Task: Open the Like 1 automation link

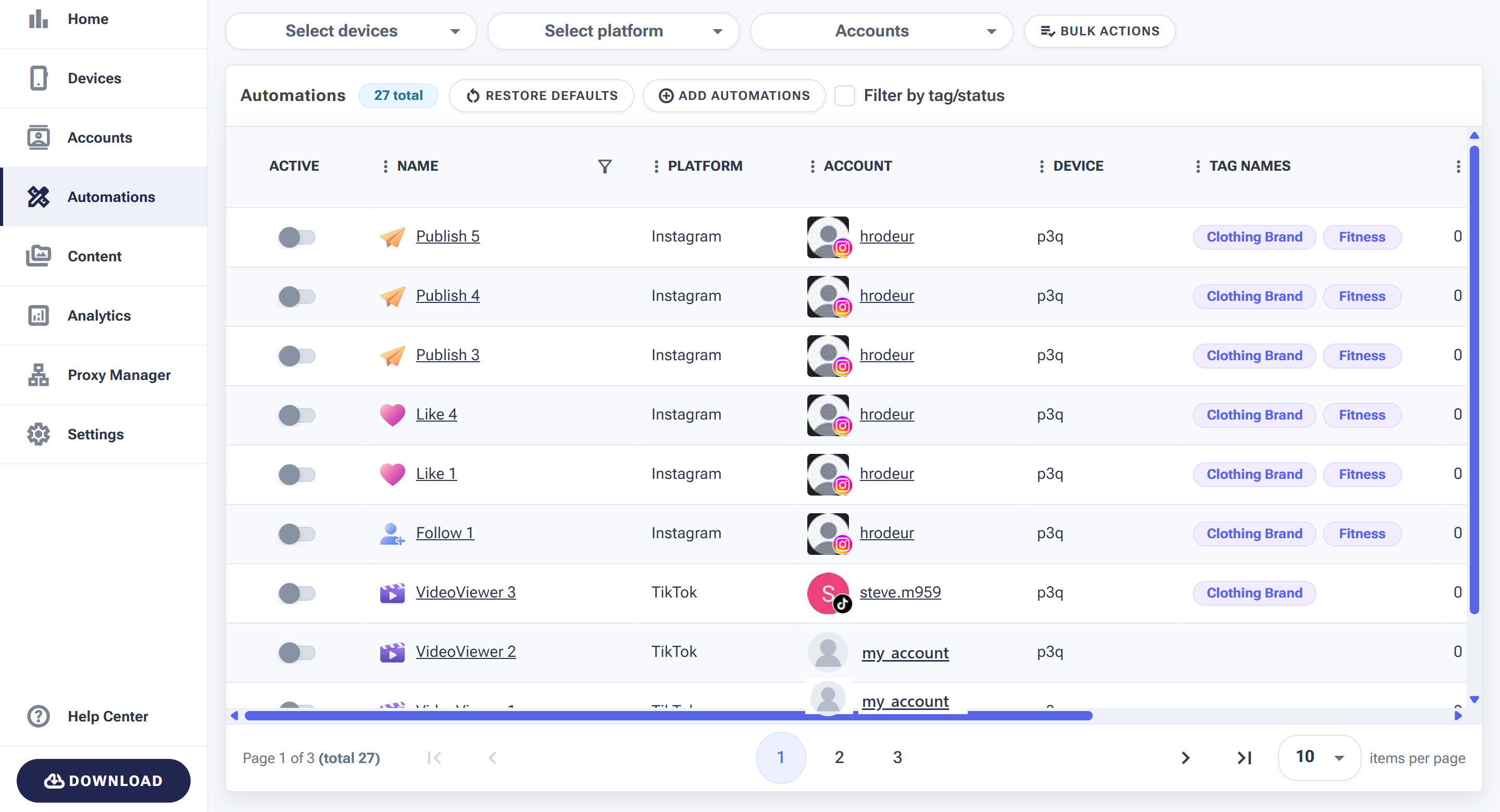Action: pyautogui.click(x=436, y=473)
